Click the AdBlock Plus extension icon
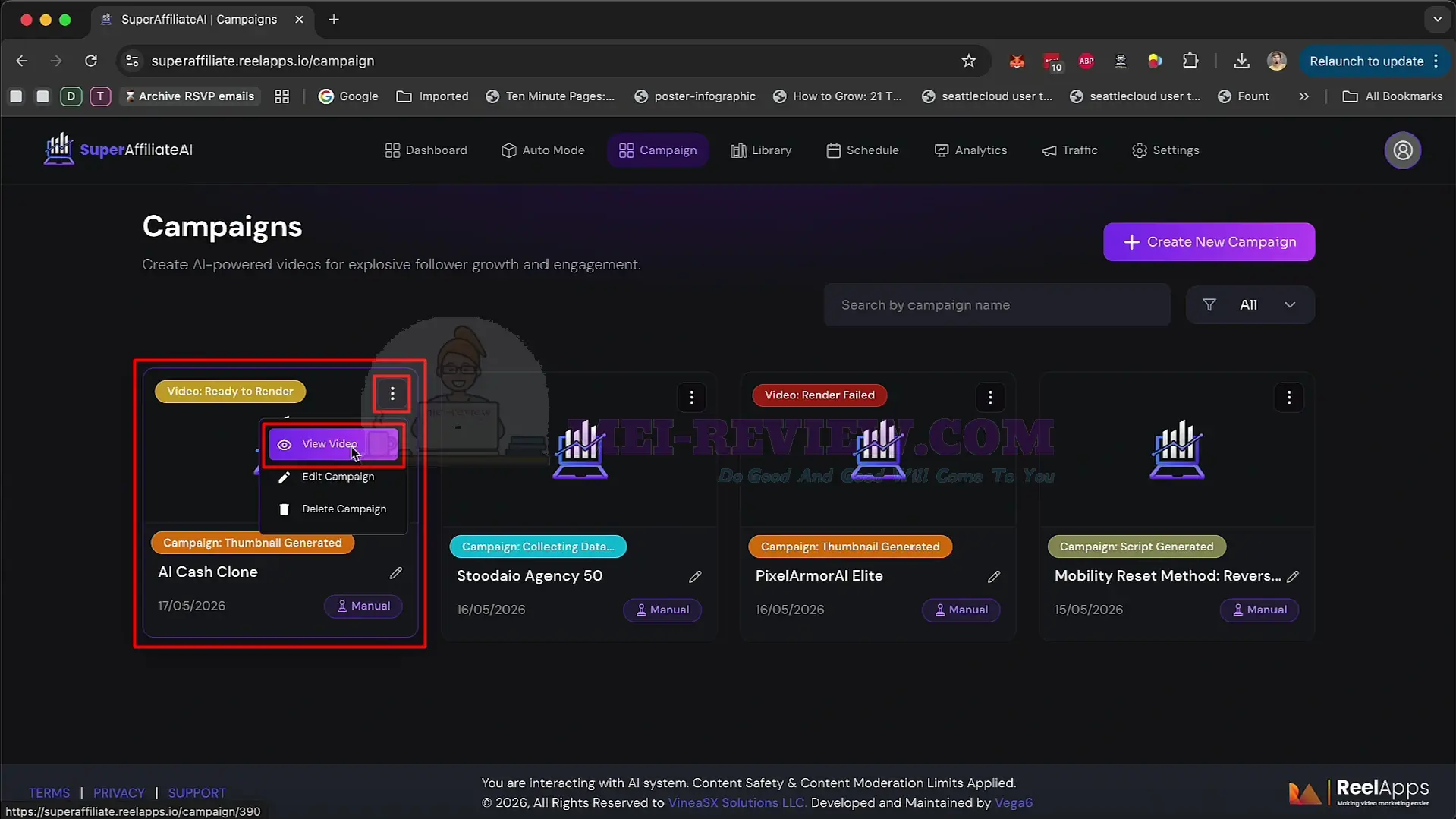The width and height of the screenshot is (1456, 819). [1086, 61]
